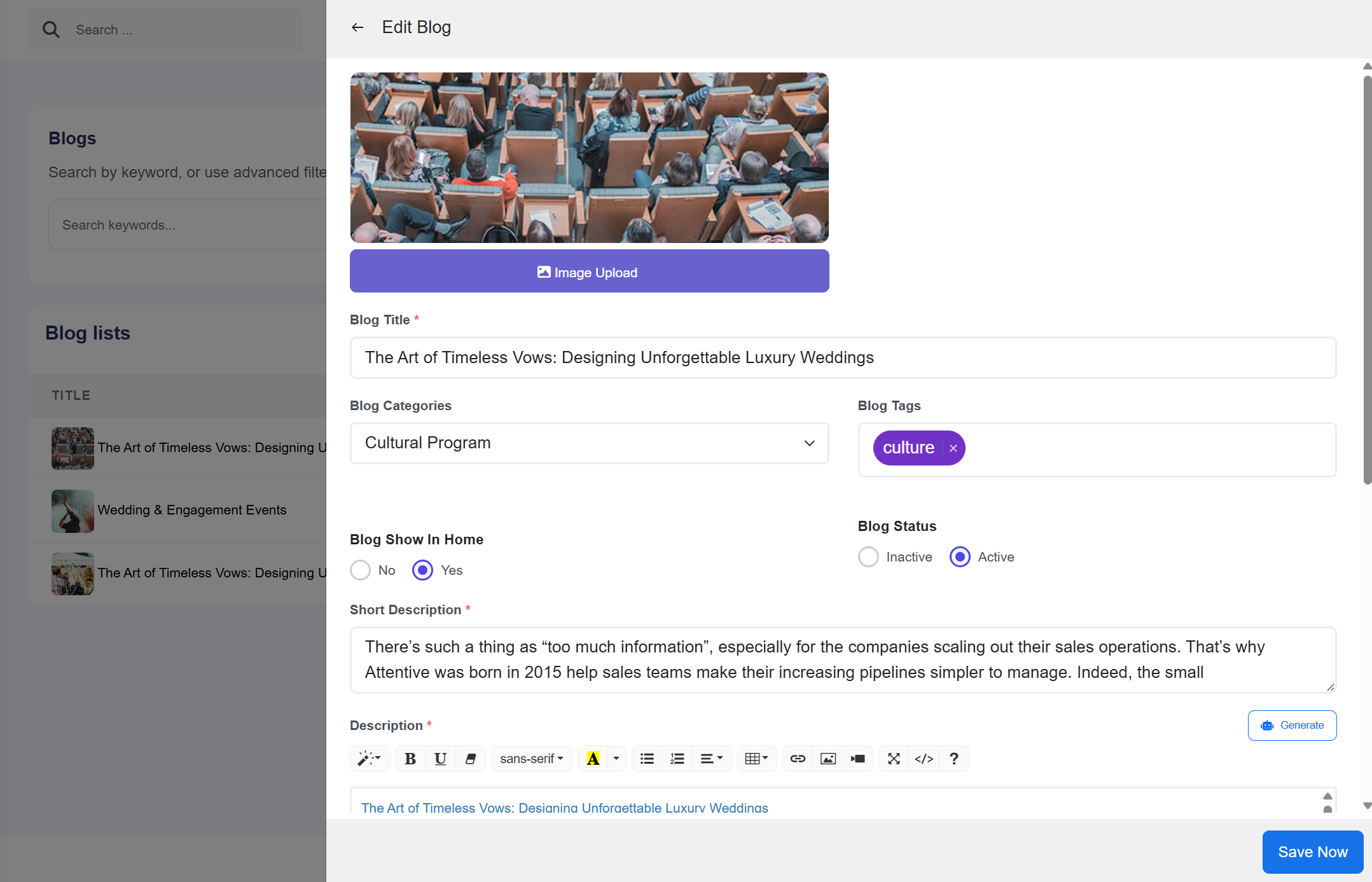Open code view with </> icon
This screenshot has width=1372, height=882.
click(x=924, y=759)
